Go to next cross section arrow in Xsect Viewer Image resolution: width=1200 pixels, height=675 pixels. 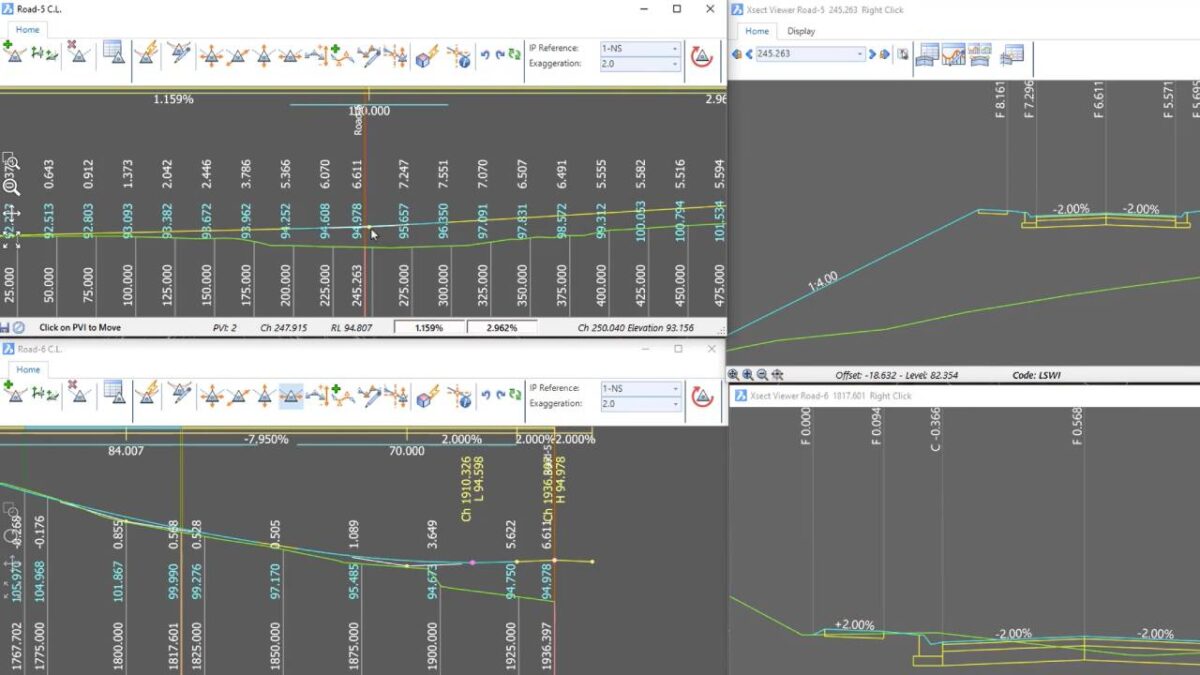point(872,54)
